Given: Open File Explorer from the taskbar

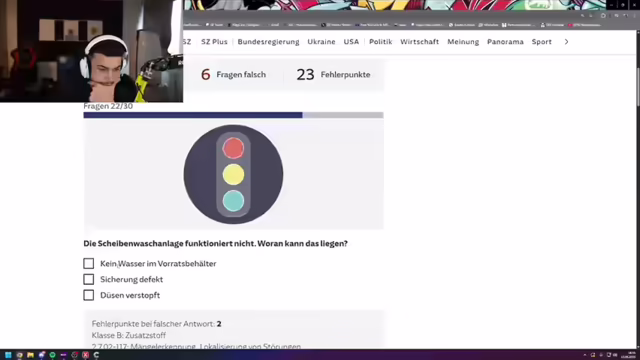Looking at the screenshot, I should point(30,355).
